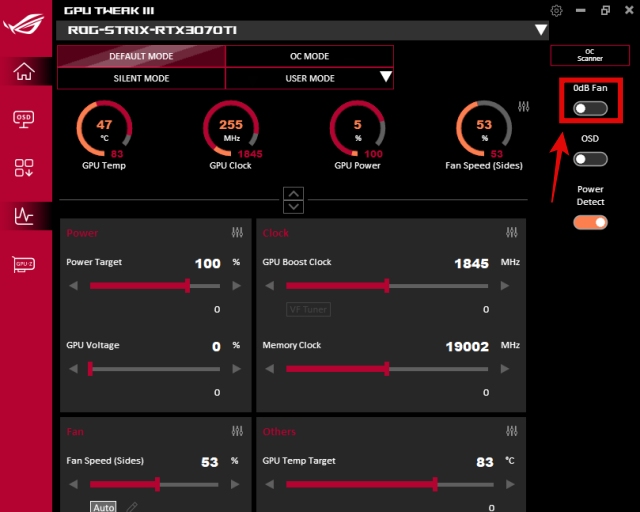Increase Memory Clock with right arrow
The width and height of the screenshot is (640, 512).
(x=505, y=369)
